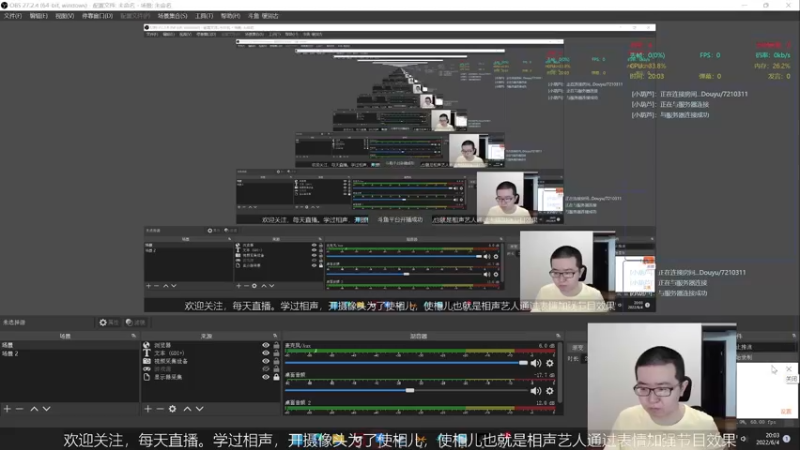Open the 停靠窗口(D) menu
Screen dimensions: 800x450
click(97, 16)
